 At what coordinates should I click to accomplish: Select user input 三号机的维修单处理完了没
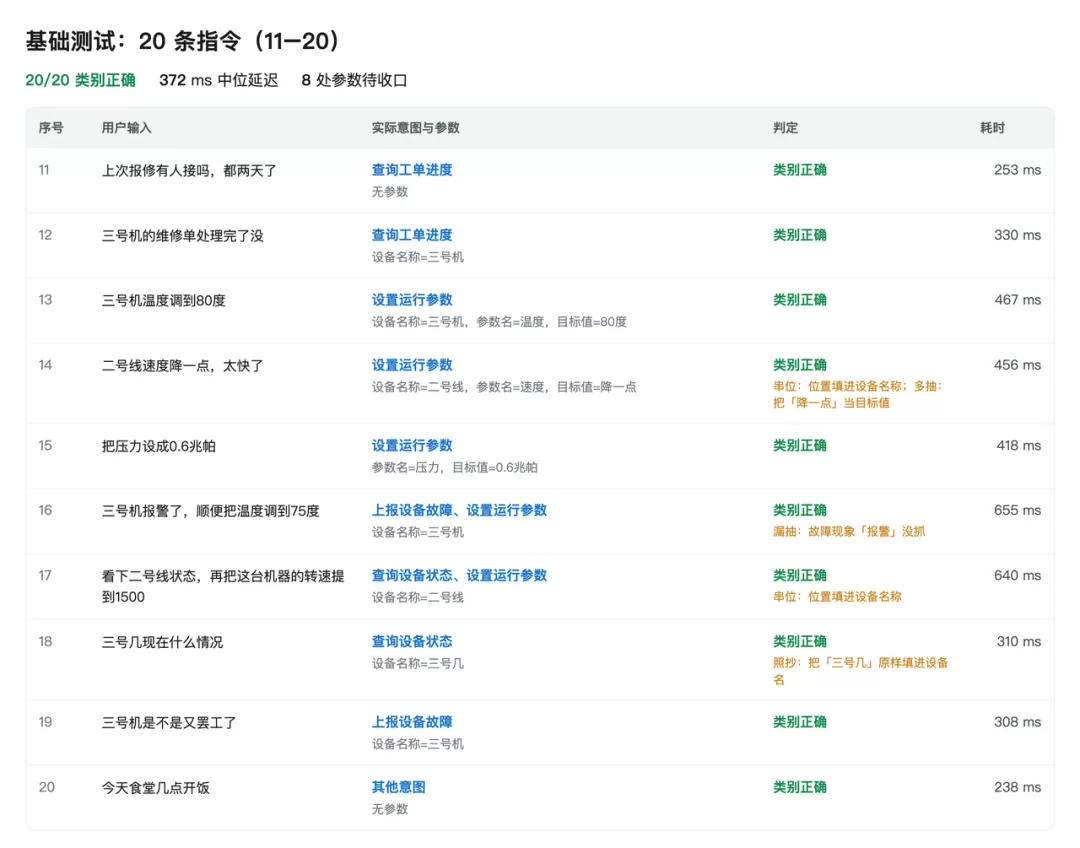[x=183, y=236]
